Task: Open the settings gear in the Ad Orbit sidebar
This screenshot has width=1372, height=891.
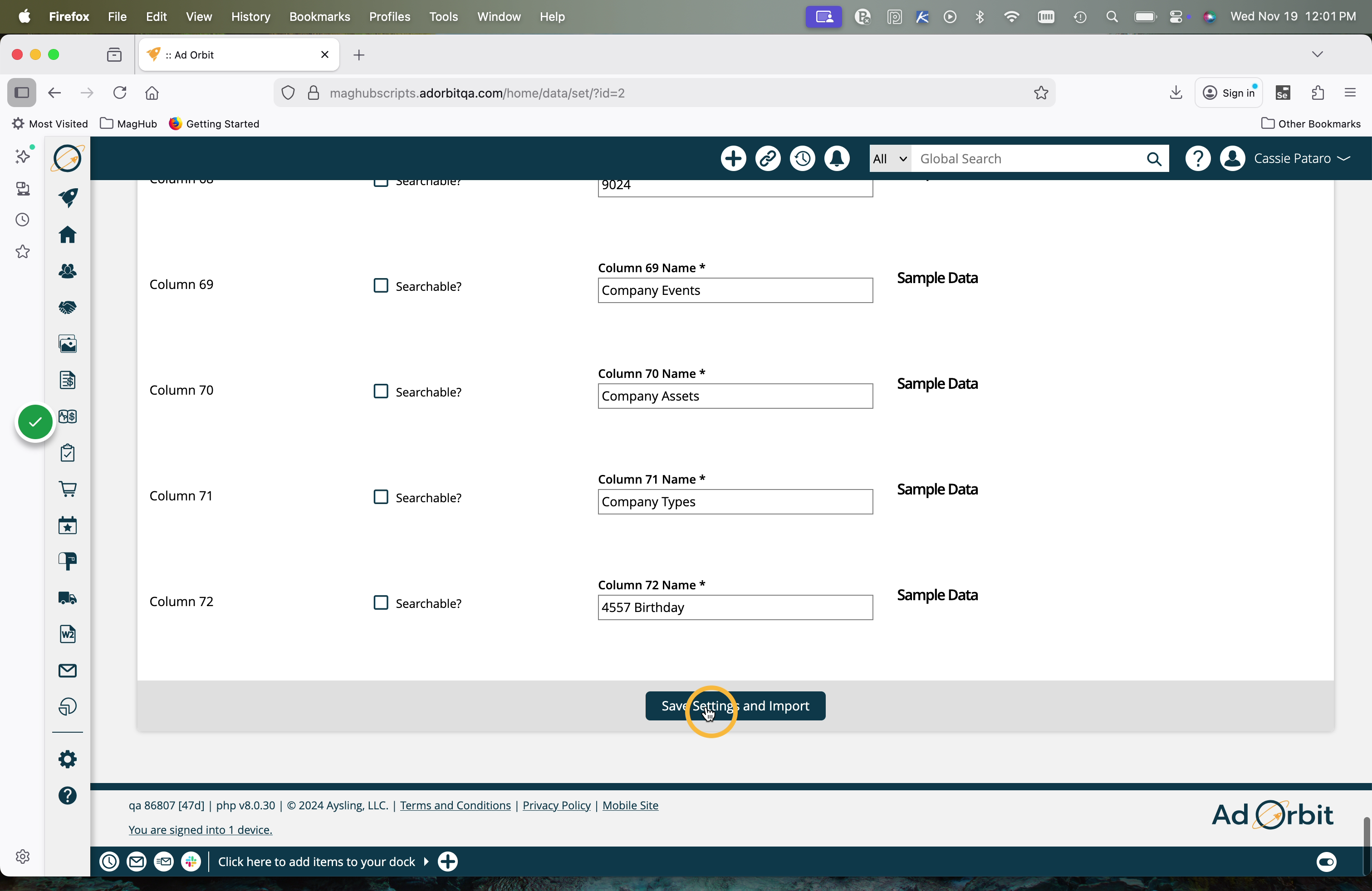Action: tap(68, 759)
